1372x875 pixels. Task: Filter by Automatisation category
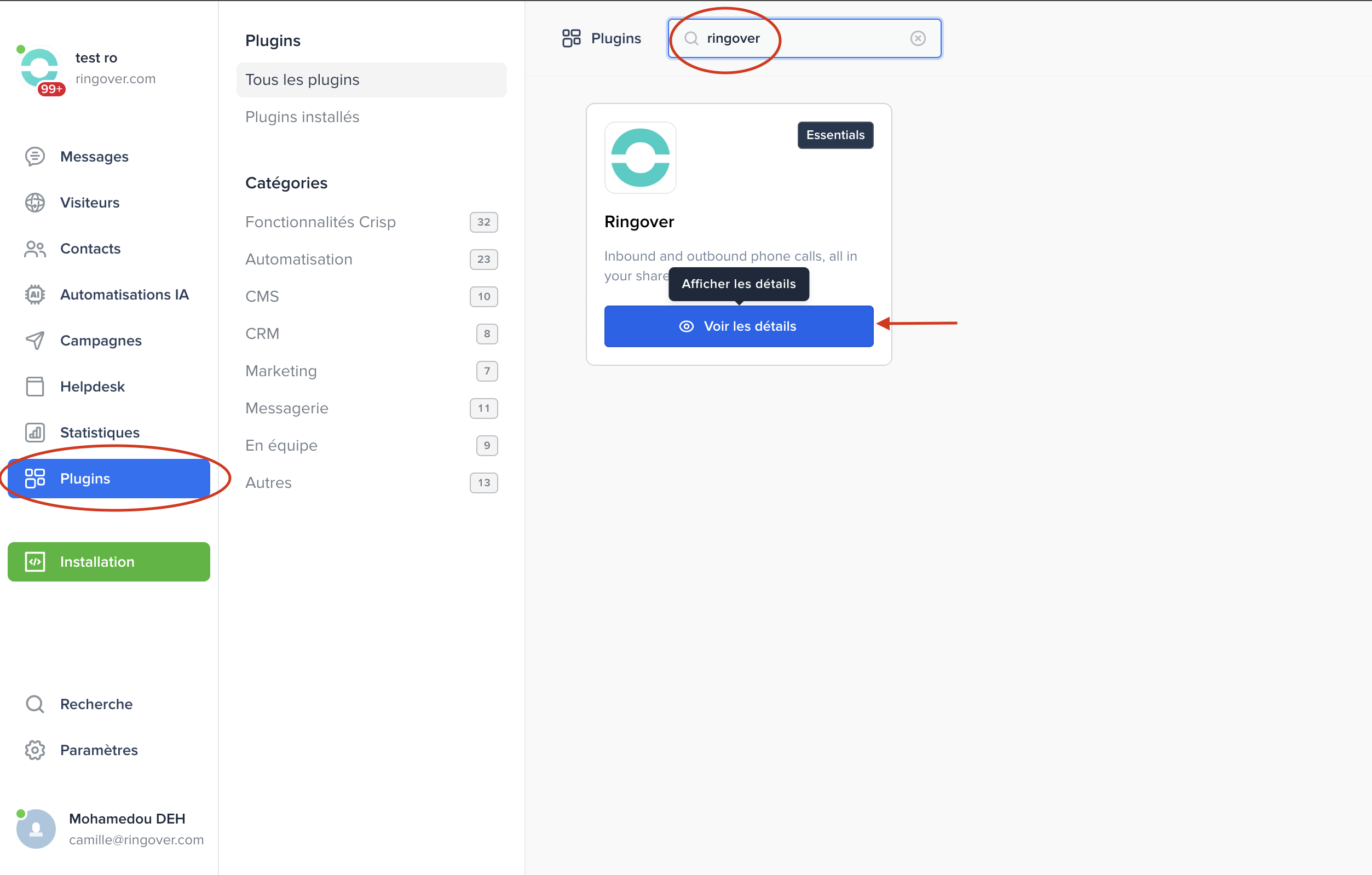point(372,259)
